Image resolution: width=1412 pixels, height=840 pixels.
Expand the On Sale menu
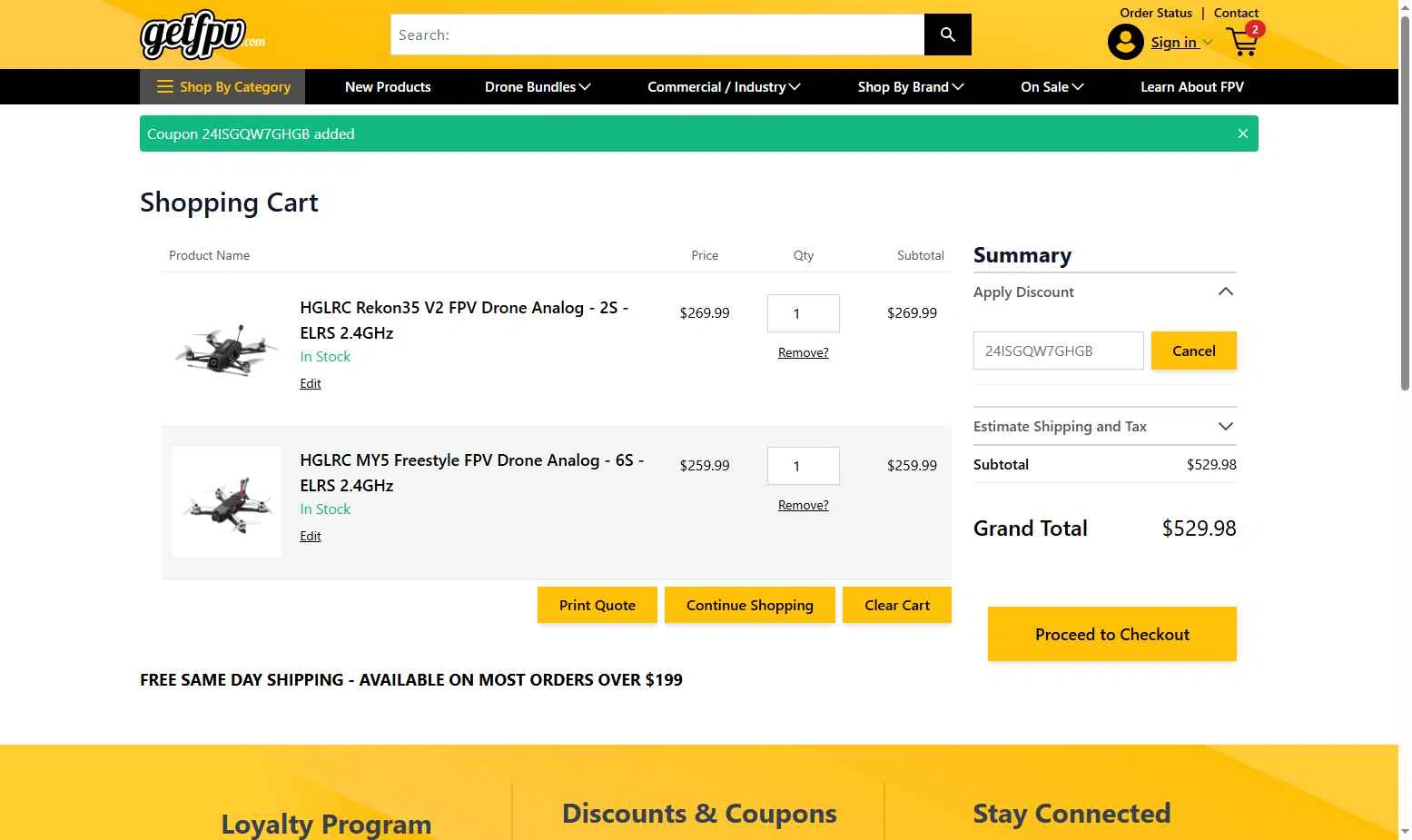[x=1052, y=87]
